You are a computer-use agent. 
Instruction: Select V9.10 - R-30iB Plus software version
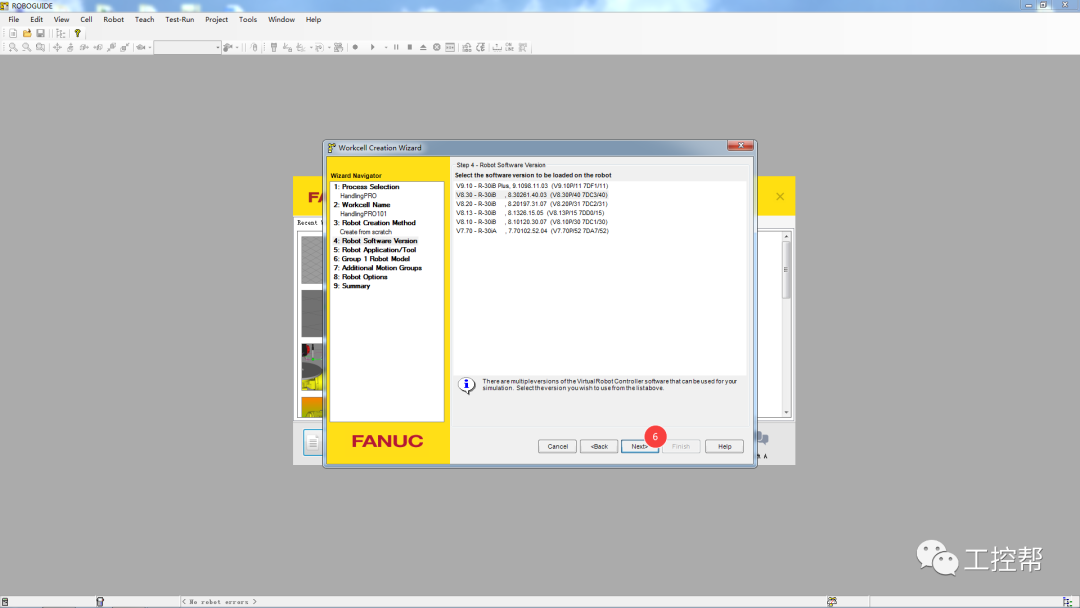coord(532,186)
